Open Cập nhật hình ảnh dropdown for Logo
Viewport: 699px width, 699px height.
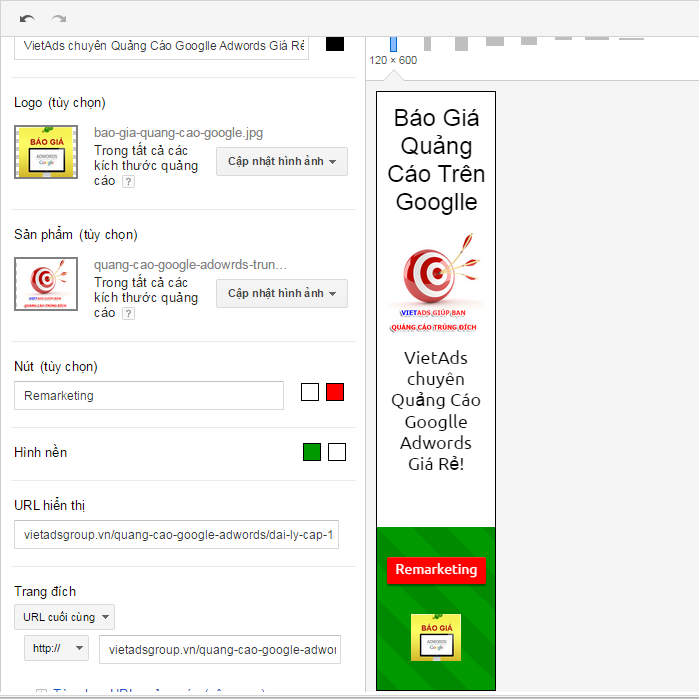(282, 162)
